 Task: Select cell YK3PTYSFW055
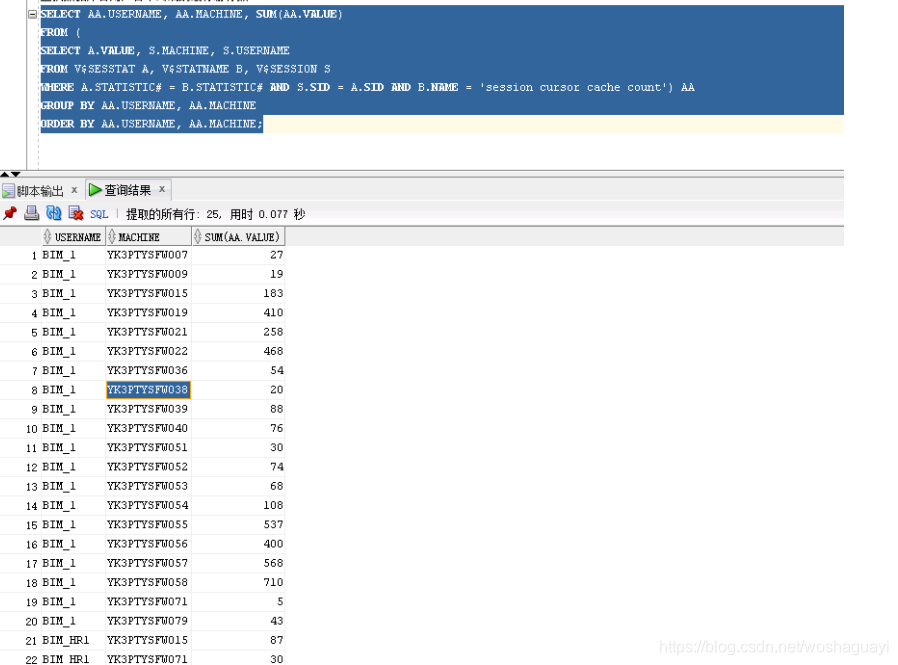click(x=148, y=525)
